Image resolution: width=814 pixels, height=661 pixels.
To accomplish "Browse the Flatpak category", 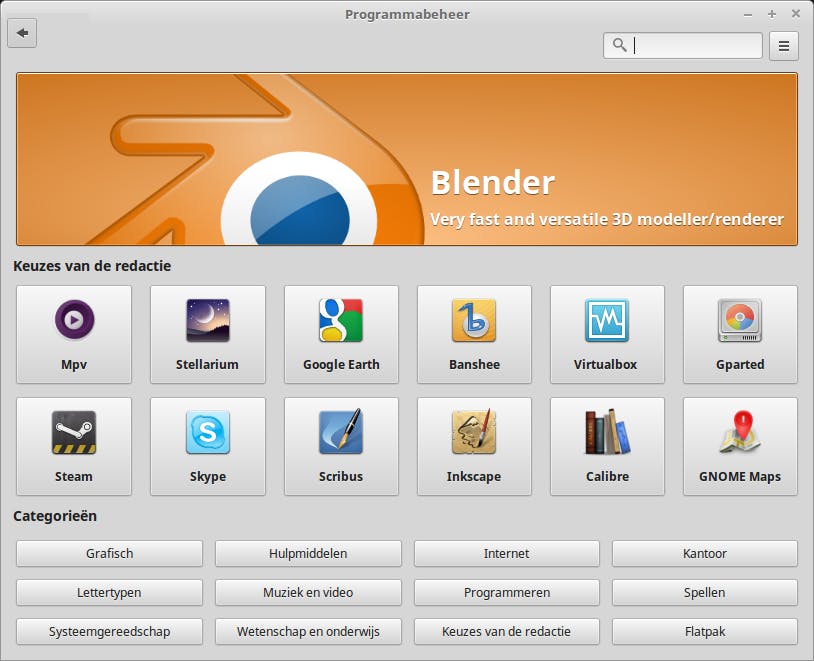I will pos(705,631).
